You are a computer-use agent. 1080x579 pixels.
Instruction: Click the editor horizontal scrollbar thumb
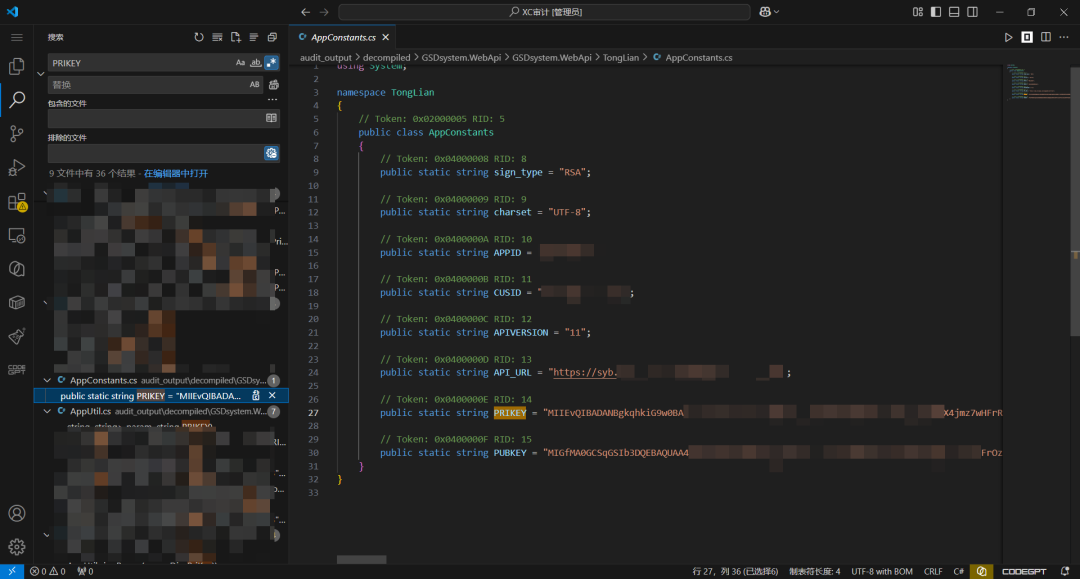click(362, 560)
